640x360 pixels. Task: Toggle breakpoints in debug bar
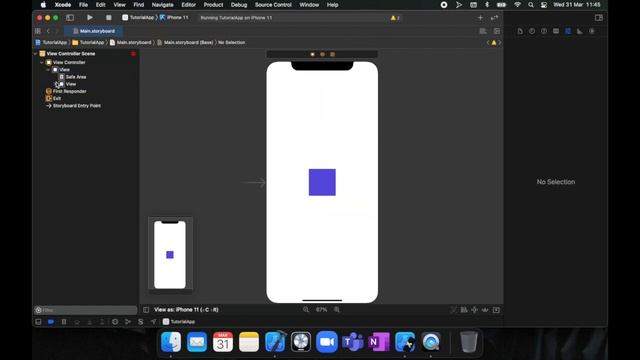[x=51, y=322]
